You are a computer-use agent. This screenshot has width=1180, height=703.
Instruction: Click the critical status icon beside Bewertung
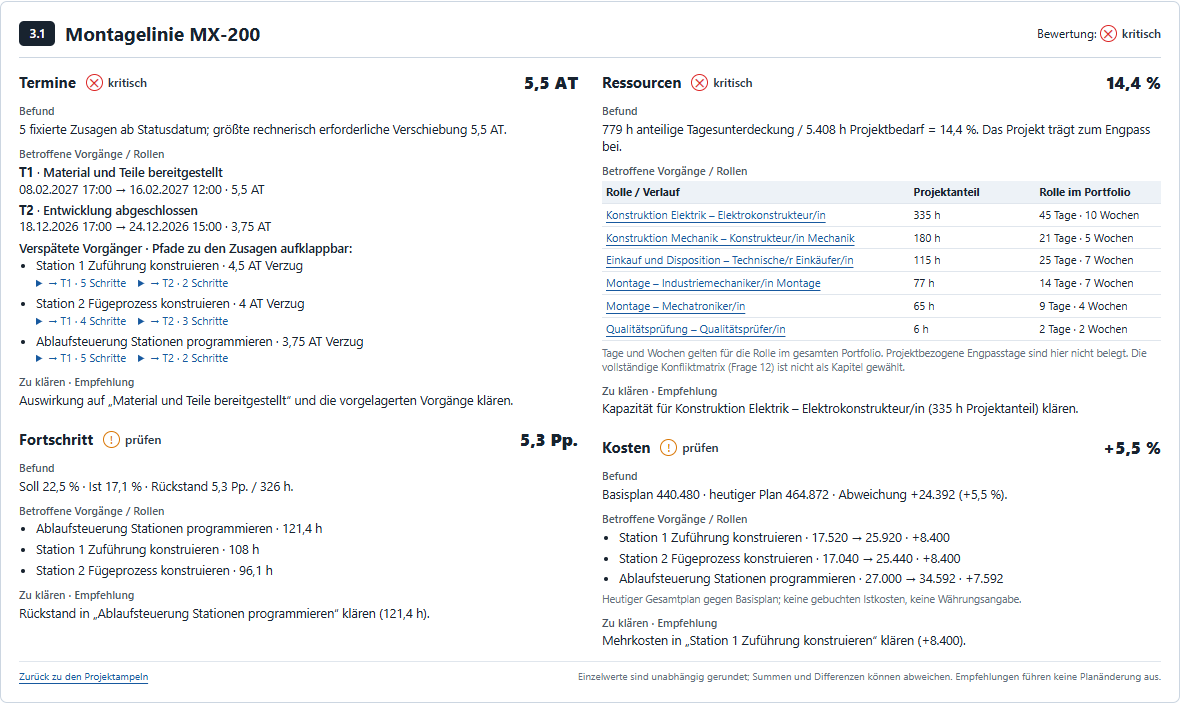click(x=1109, y=34)
